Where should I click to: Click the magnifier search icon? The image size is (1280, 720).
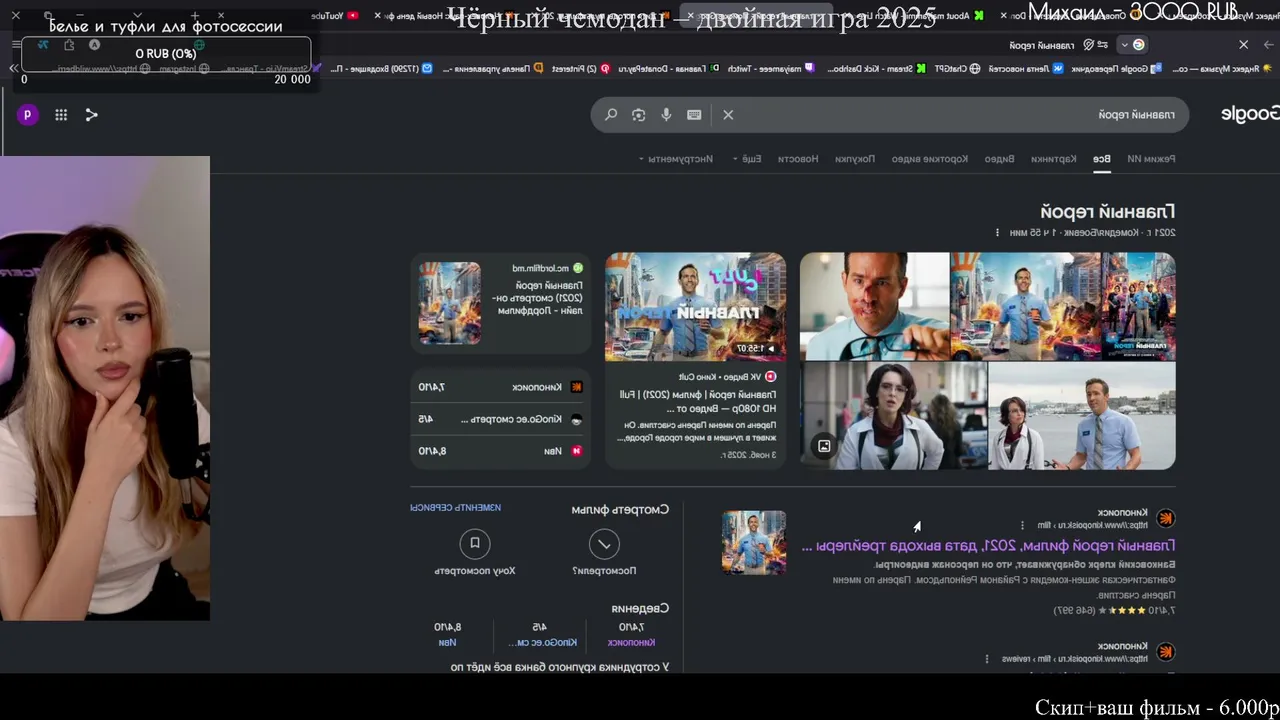point(611,115)
